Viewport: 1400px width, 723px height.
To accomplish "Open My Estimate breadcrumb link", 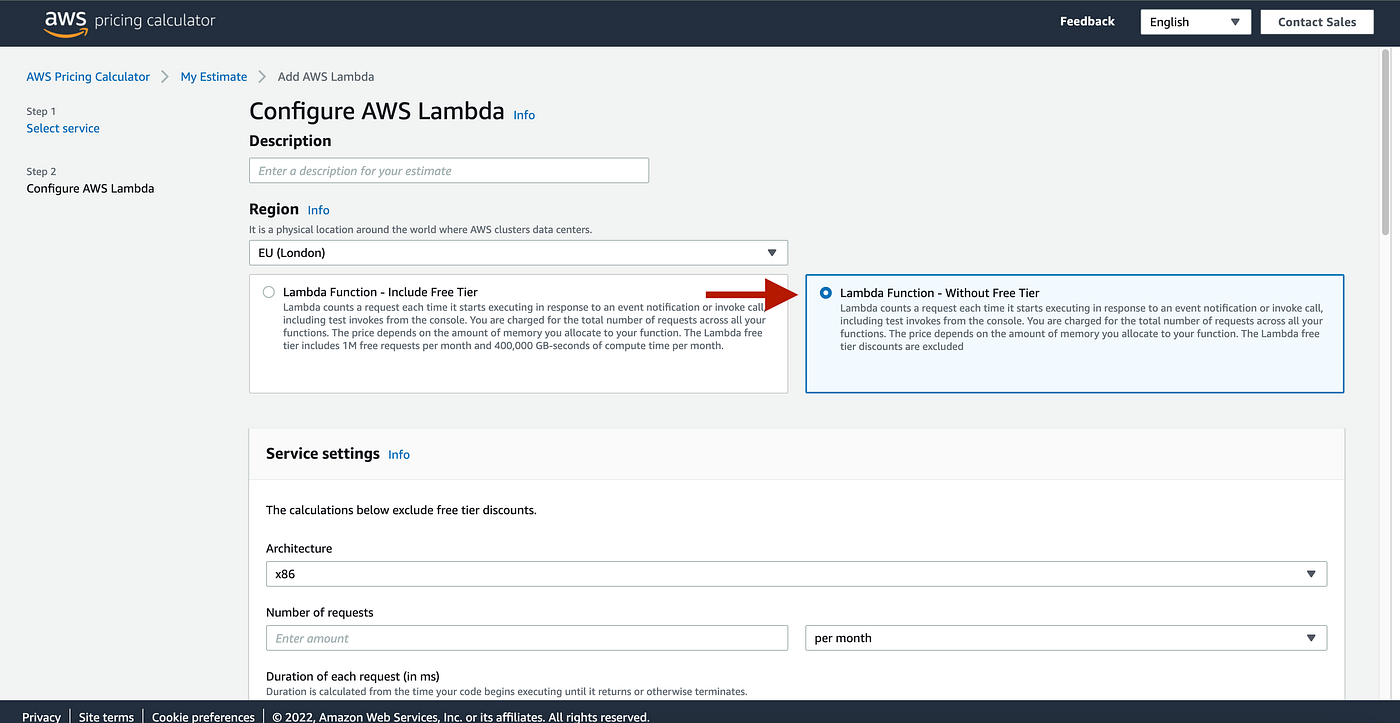I will coord(214,77).
